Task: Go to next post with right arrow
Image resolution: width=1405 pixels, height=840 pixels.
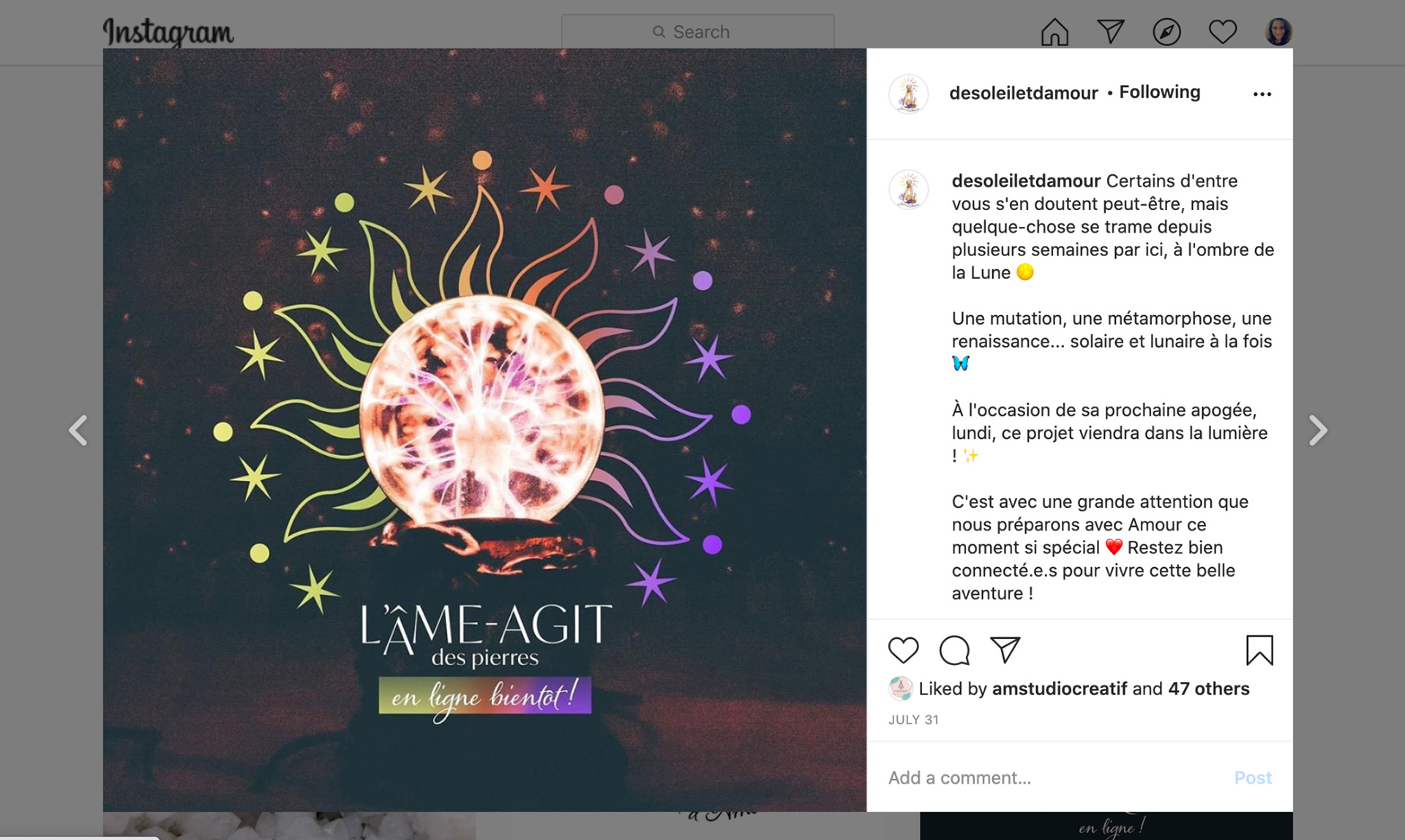Action: click(x=1318, y=430)
